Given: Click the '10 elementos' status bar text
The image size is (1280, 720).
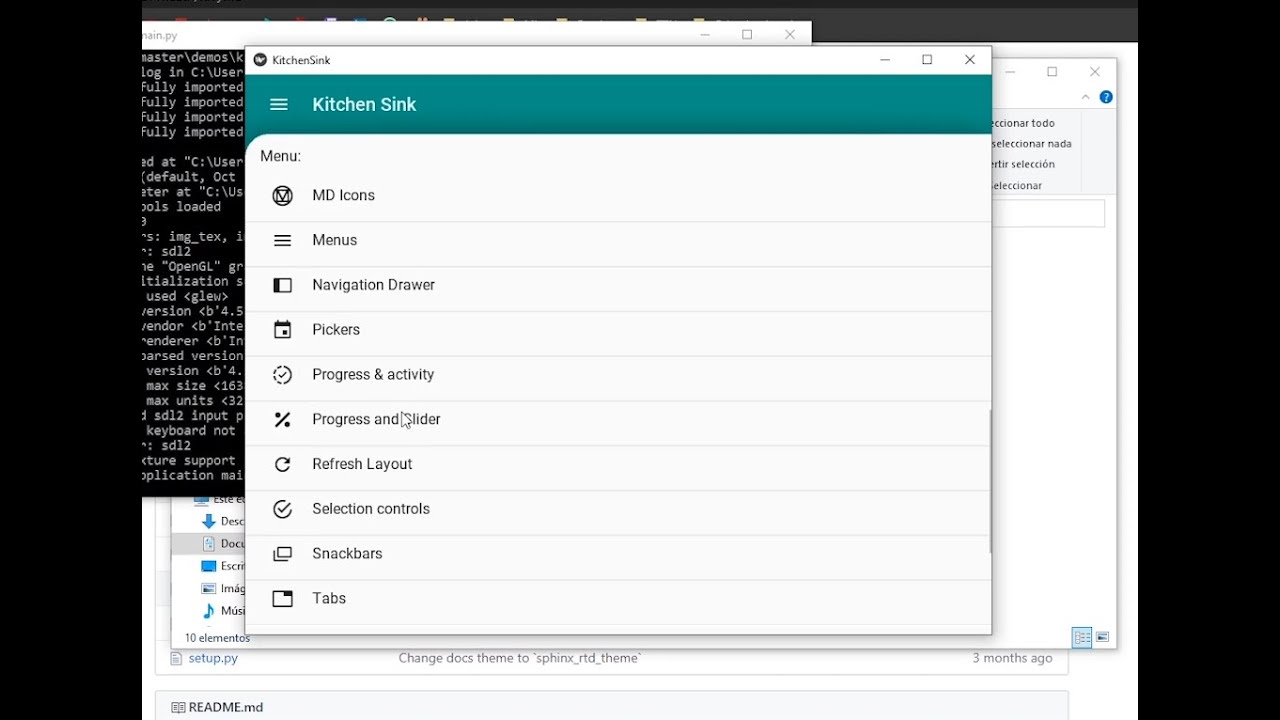Looking at the screenshot, I should point(217,638).
